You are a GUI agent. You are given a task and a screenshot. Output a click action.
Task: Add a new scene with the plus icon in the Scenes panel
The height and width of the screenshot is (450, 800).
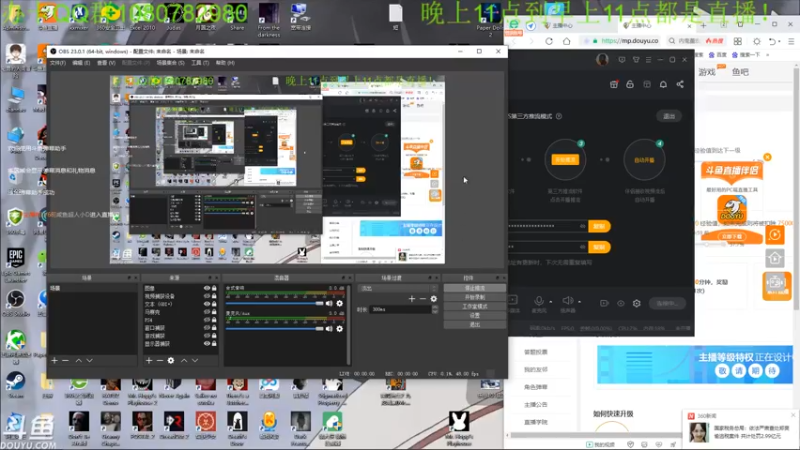point(55,360)
